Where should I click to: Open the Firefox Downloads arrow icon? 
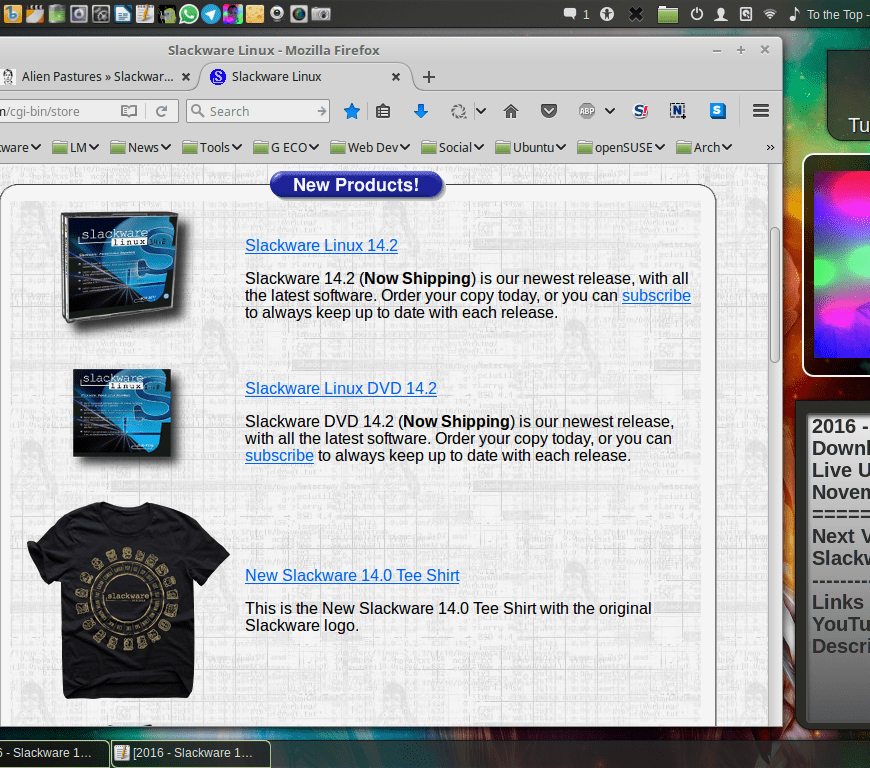(421, 111)
